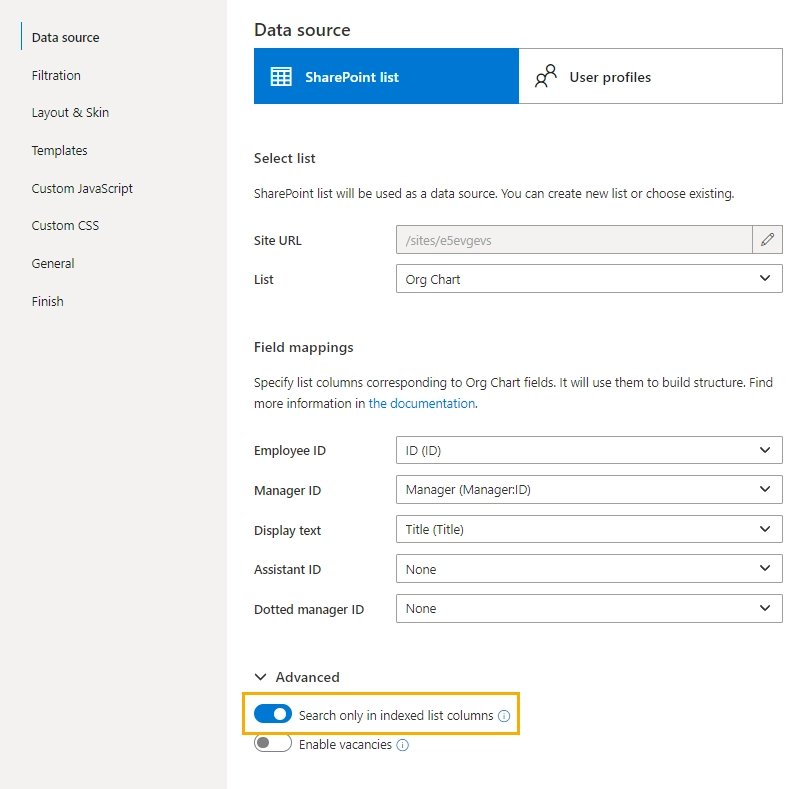This screenshot has width=809, height=789.
Task: Click the Site URL input field
Action: click(574, 239)
